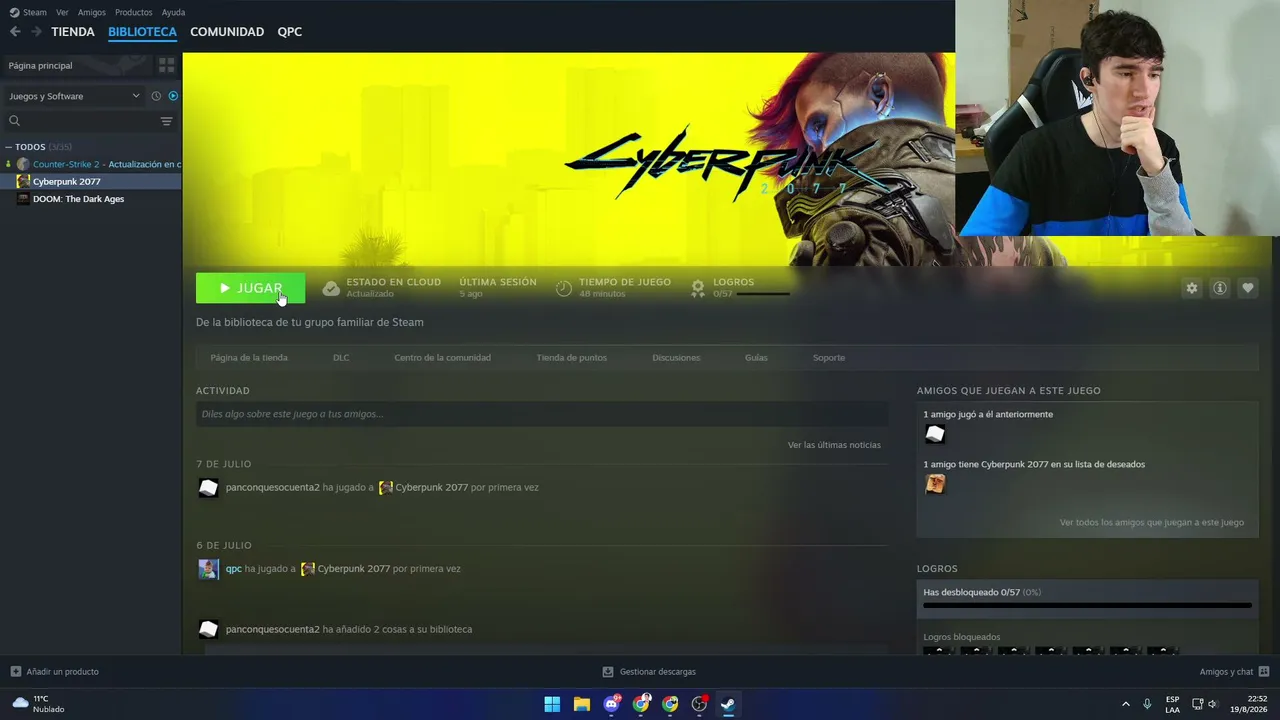Click Ver todos los amigos link
This screenshot has width=1280, height=720.
[1152, 523]
